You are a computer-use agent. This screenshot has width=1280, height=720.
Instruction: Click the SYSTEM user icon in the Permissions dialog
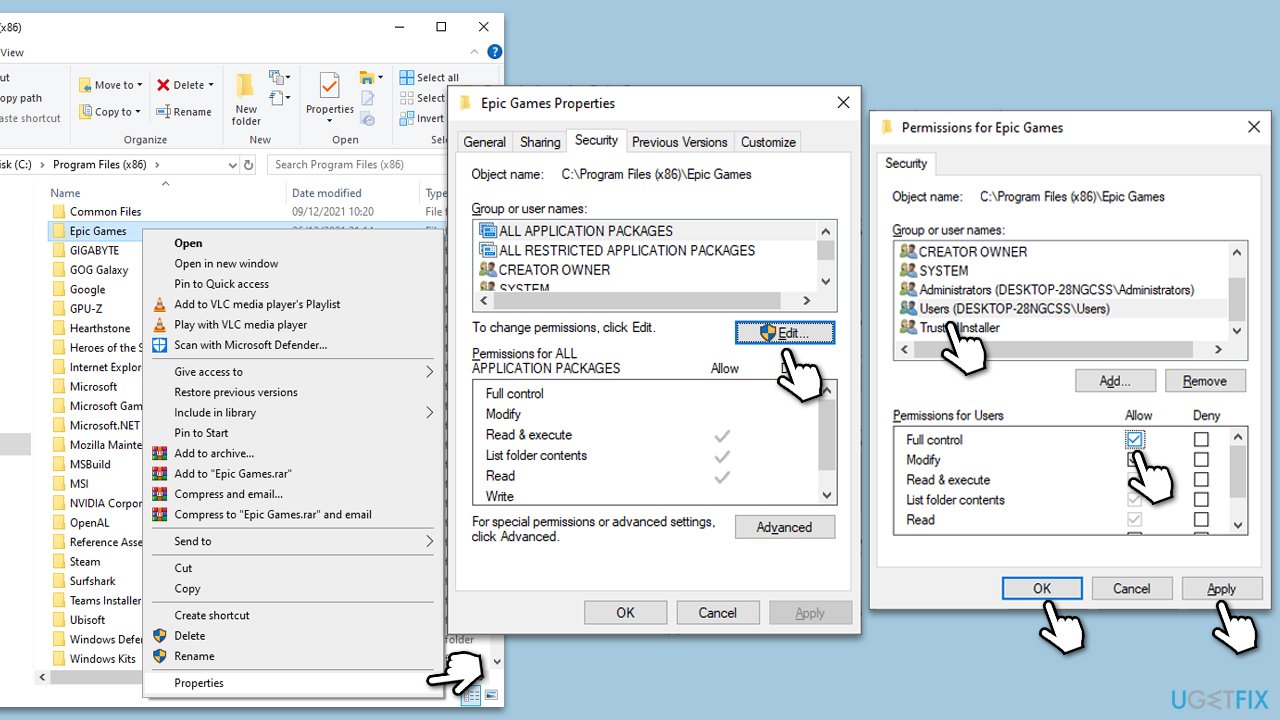tap(908, 270)
